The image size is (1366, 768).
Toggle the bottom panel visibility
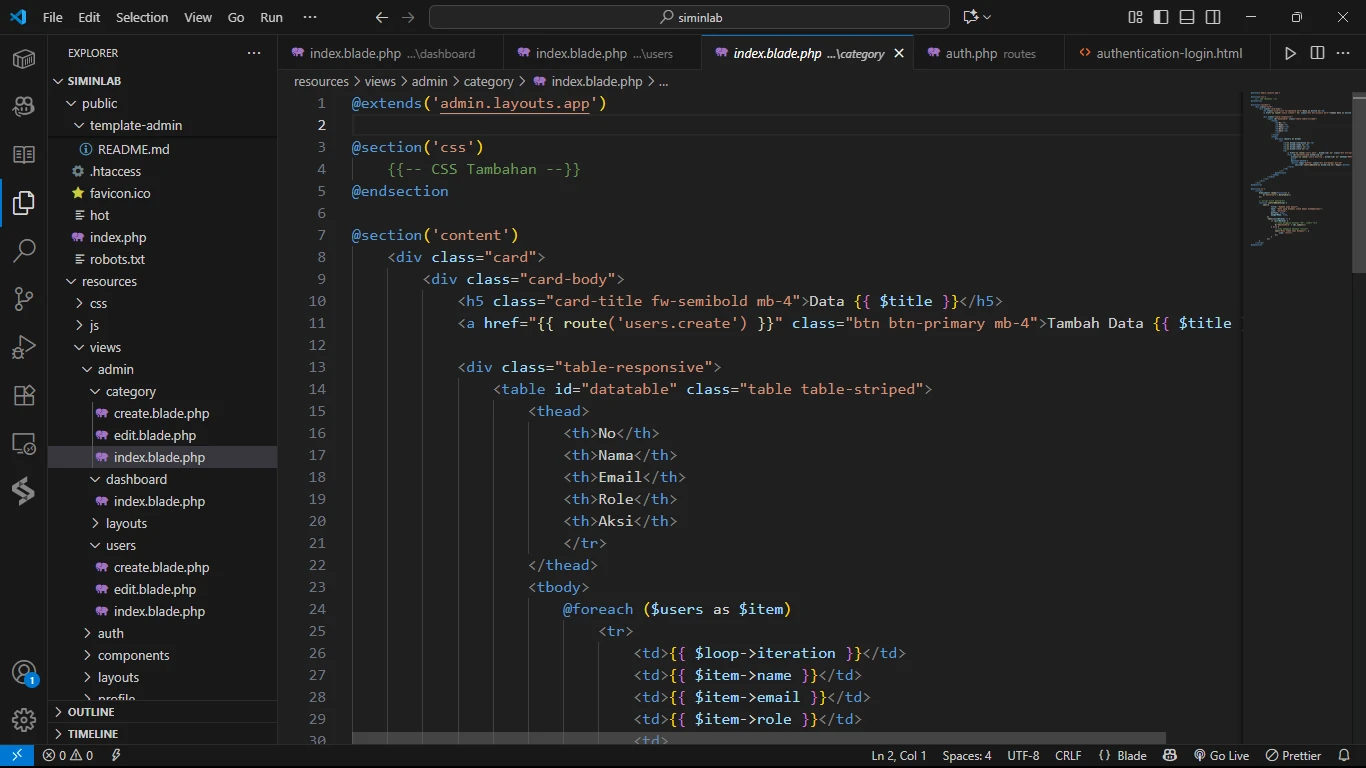pyautogui.click(x=1187, y=17)
